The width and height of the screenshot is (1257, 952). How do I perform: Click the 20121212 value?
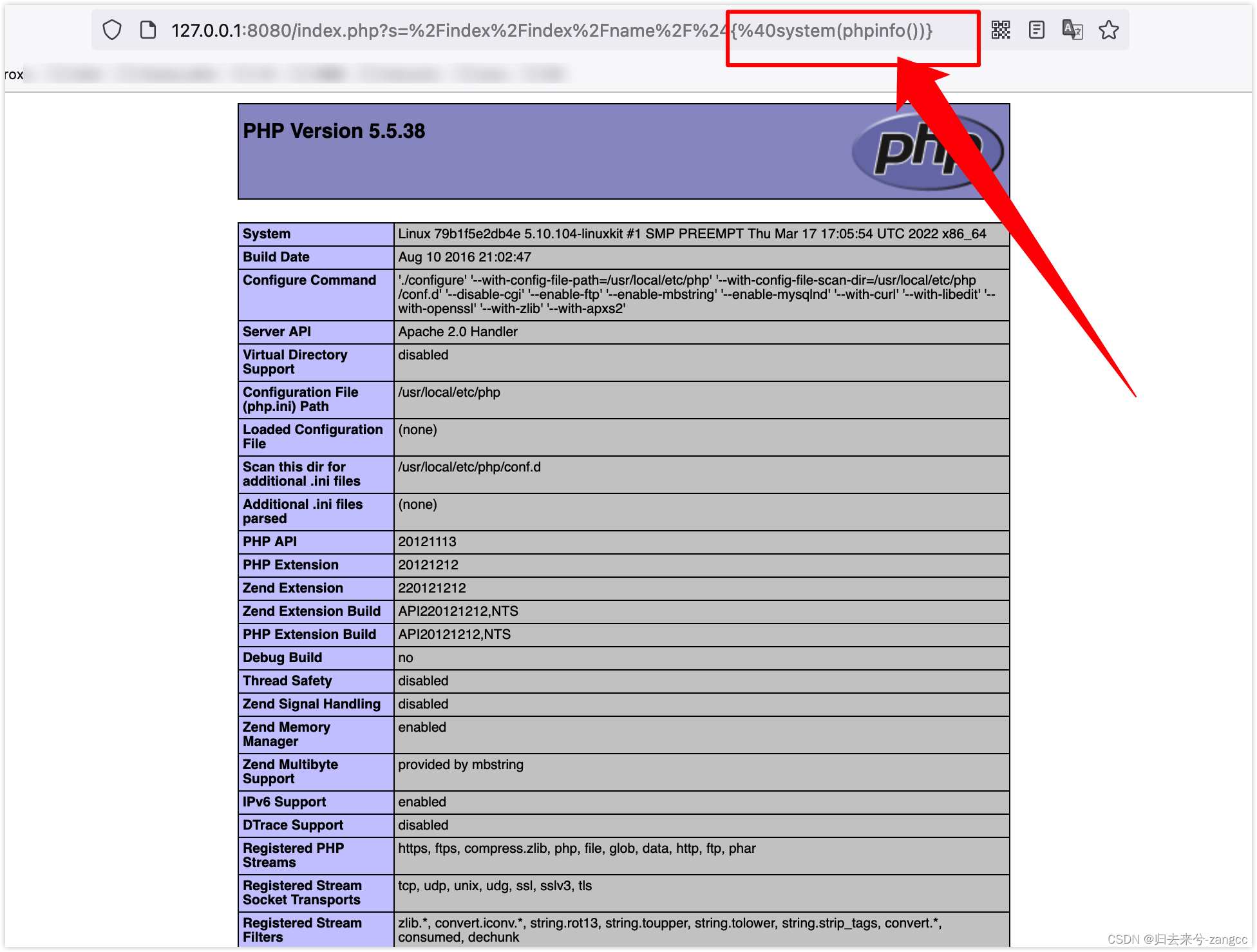(x=428, y=565)
